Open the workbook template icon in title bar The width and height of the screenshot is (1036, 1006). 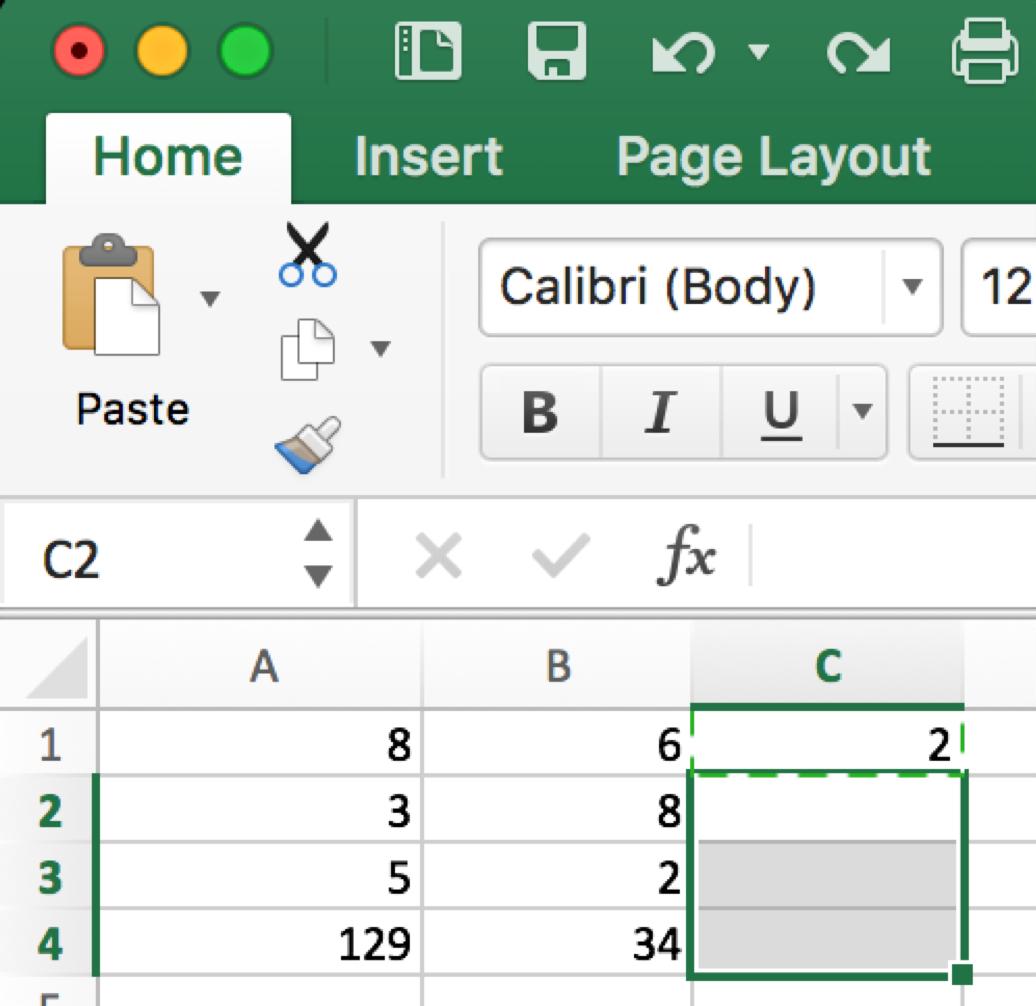click(428, 51)
